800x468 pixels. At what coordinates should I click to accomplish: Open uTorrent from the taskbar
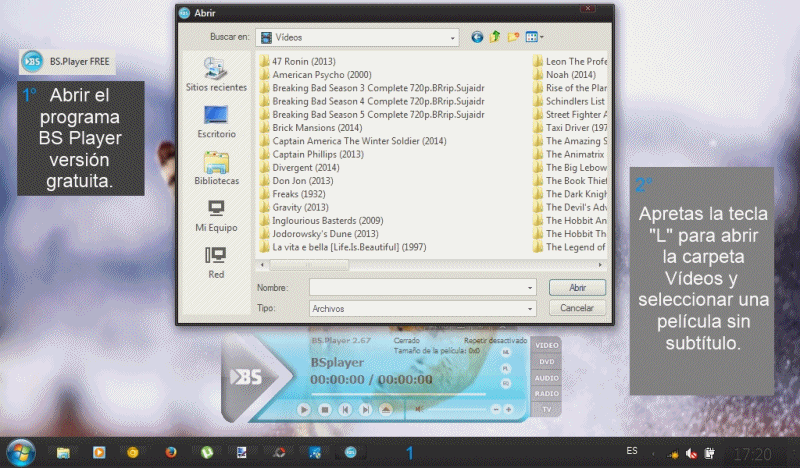pyautogui.click(x=207, y=452)
